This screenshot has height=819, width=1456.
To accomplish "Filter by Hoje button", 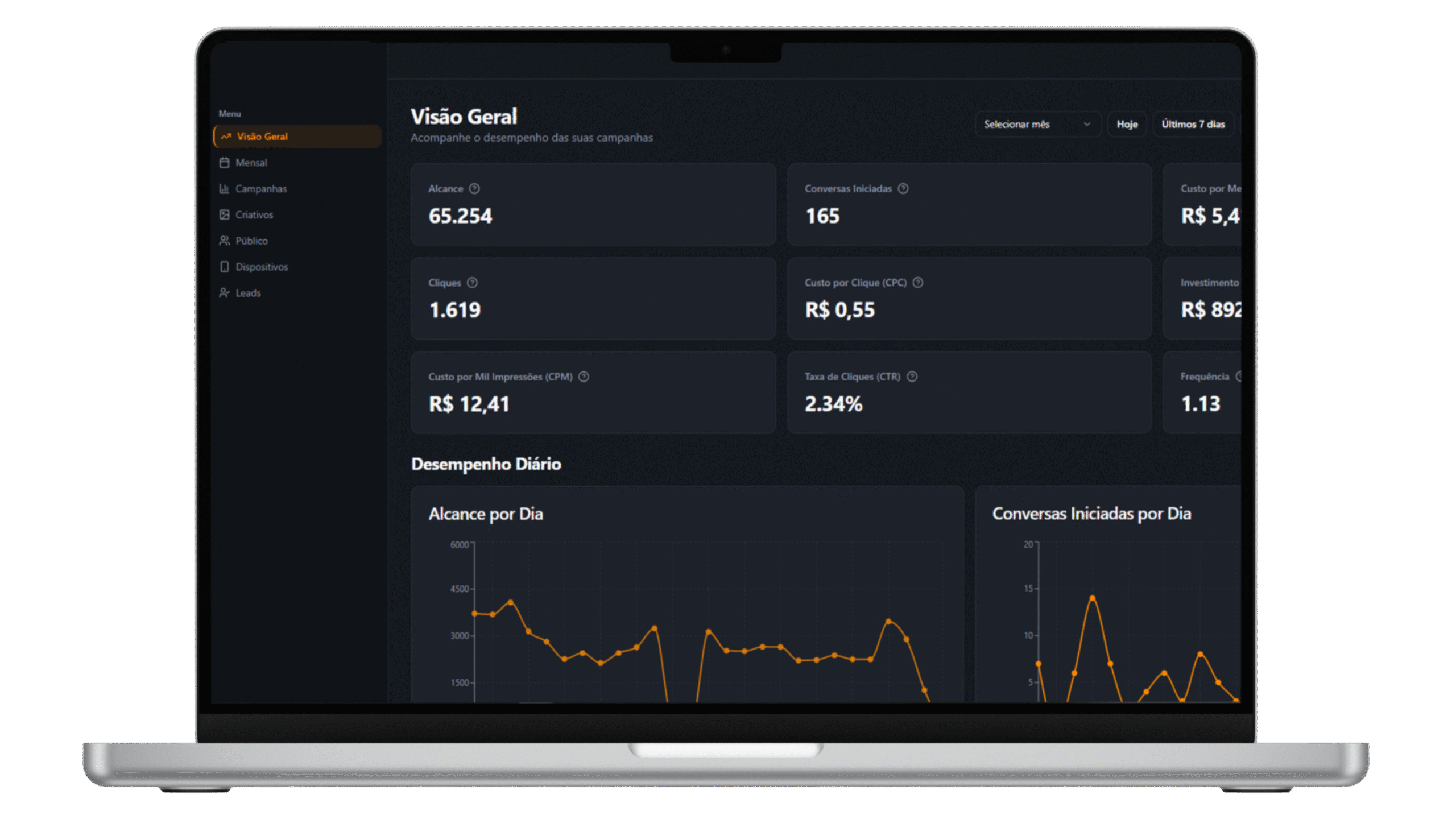I will (x=1127, y=124).
